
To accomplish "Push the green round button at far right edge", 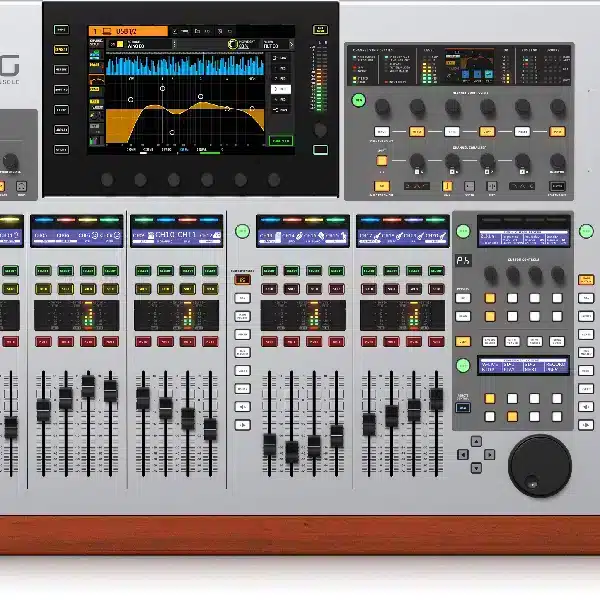I will [x=586, y=231].
